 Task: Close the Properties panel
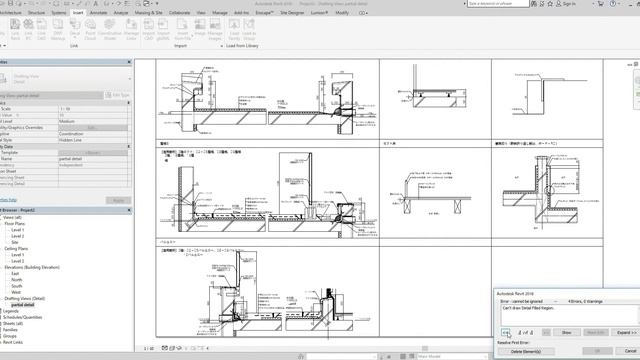click(x=129, y=62)
